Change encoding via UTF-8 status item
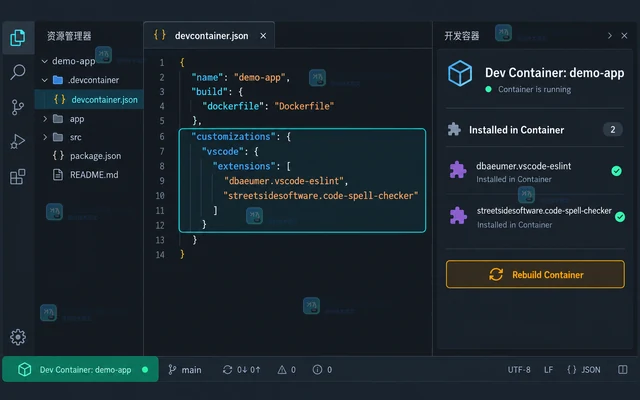 point(519,370)
